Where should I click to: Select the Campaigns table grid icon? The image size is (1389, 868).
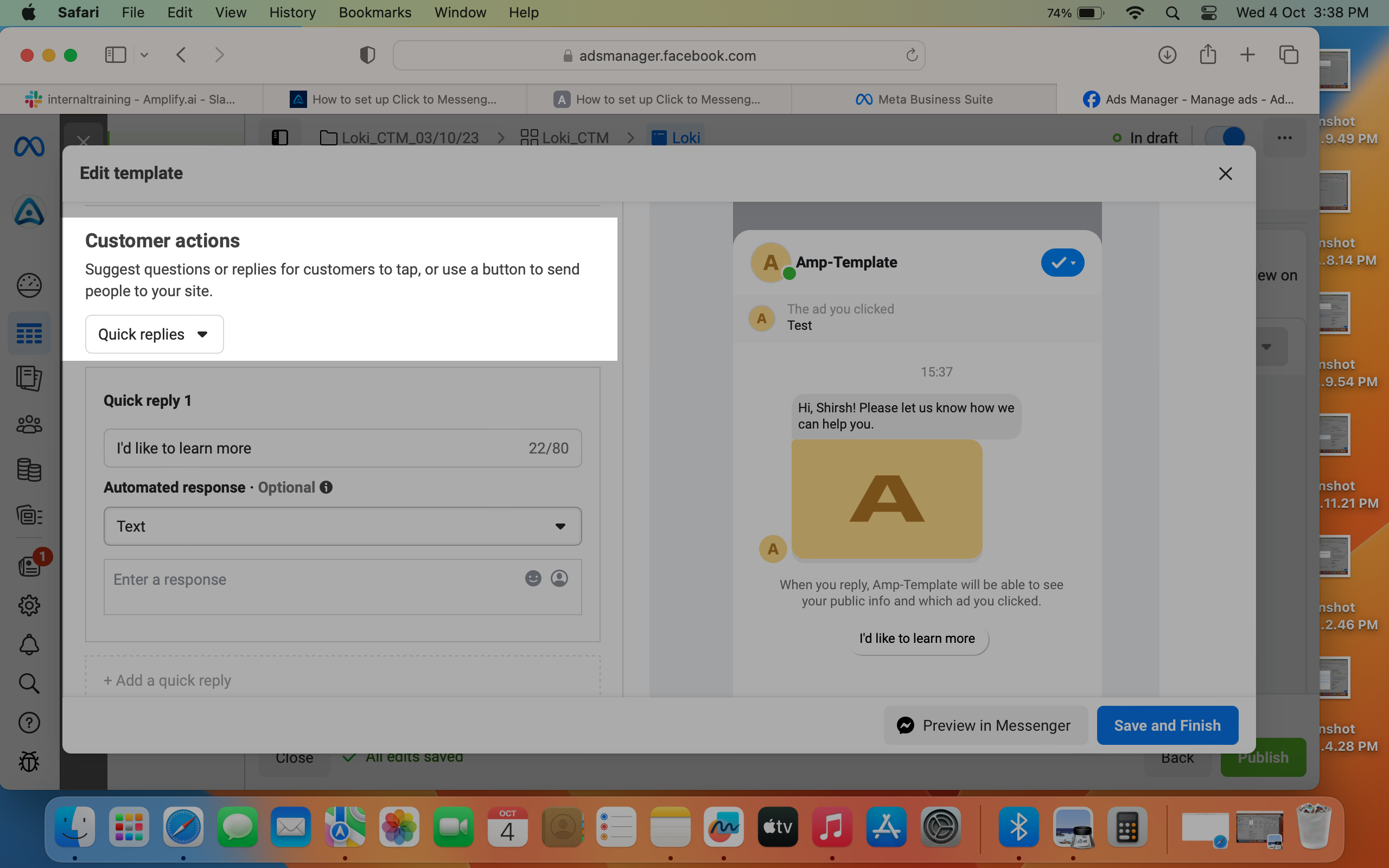click(29, 333)
